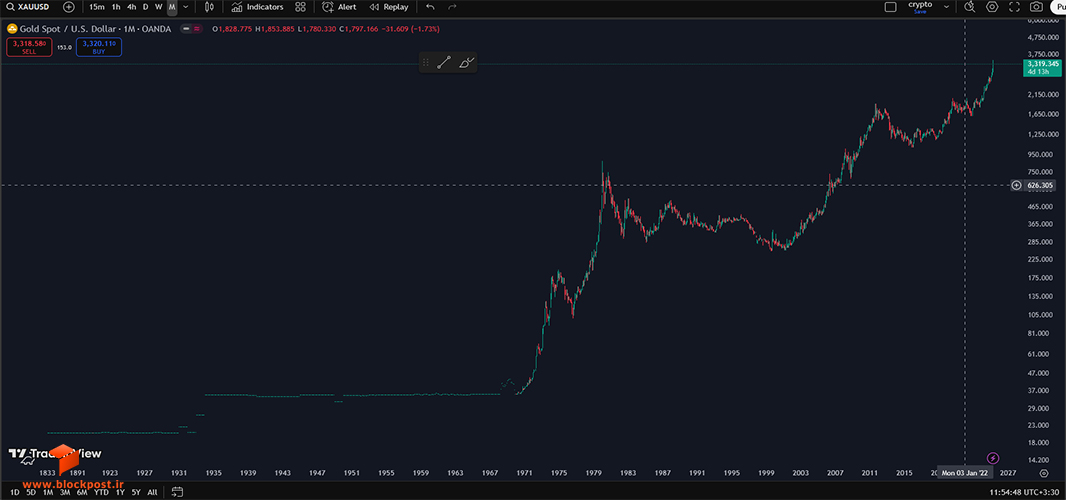The image size is (1066, 500).
Task: Open the XAUUSD symbol search
Action: click(x=28, y=7)
